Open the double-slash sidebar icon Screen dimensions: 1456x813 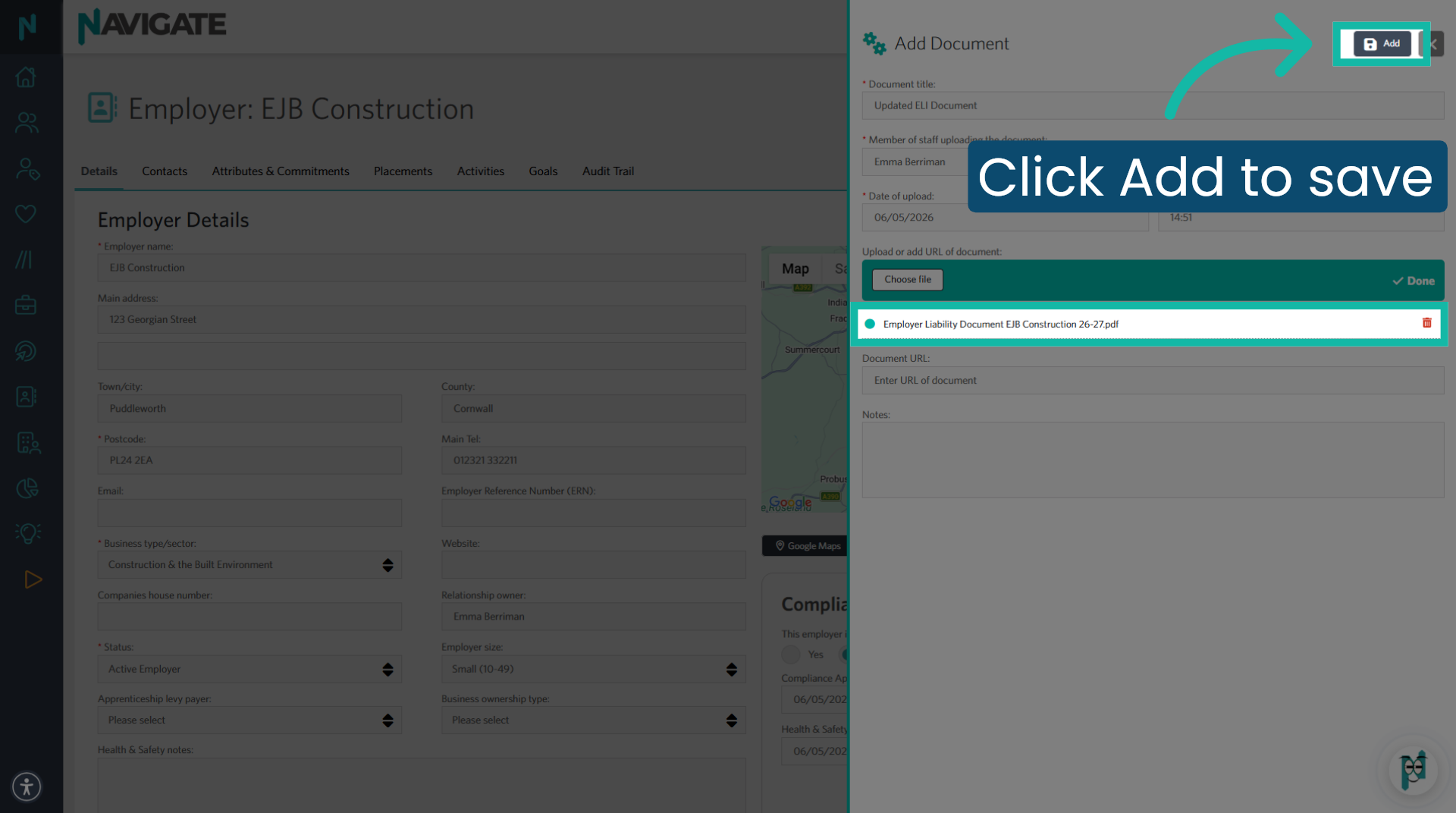pyautogui.click(x=24, y=259)
